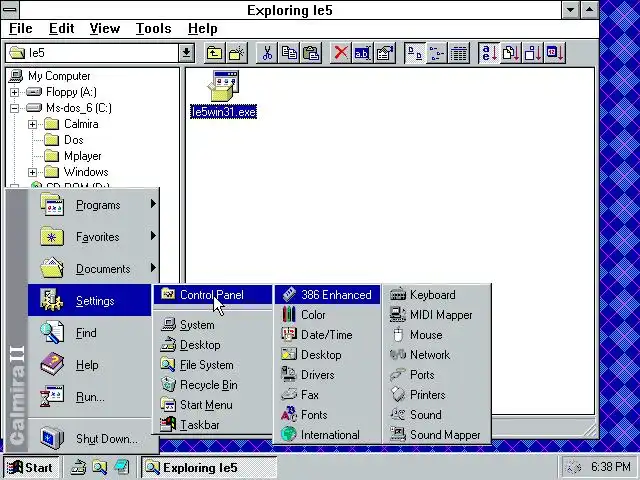Sort files by size icon
The height and width of the screenshot is (480, 640).
pyautogui.click(x=533, y=53)
